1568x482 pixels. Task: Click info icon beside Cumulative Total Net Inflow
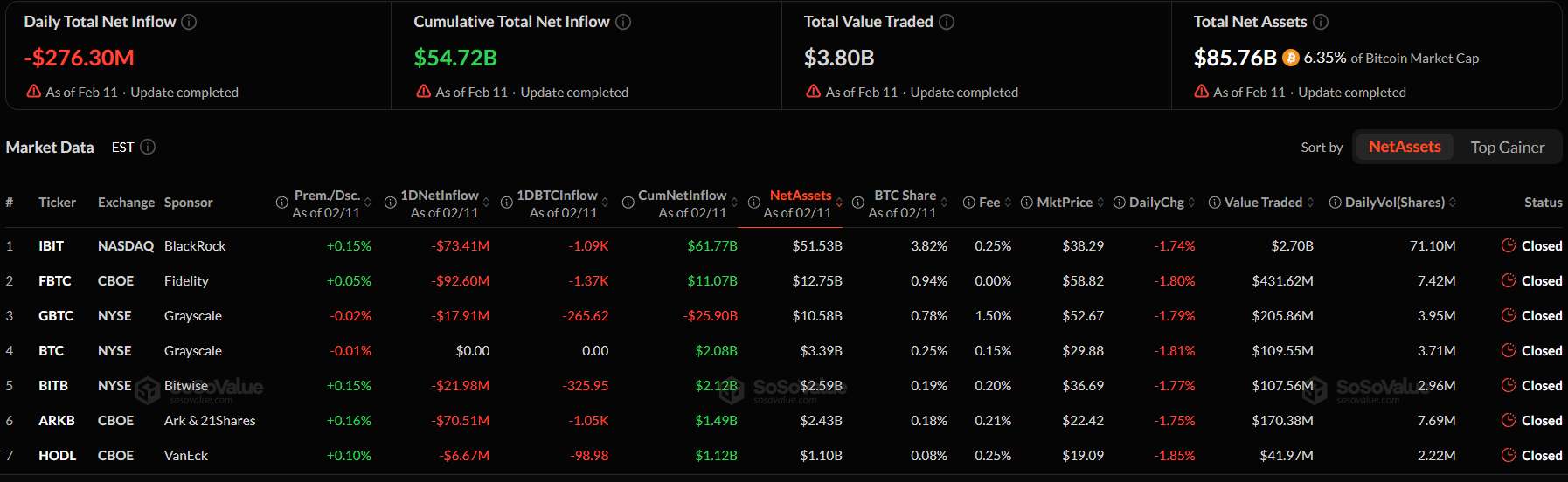623,22
